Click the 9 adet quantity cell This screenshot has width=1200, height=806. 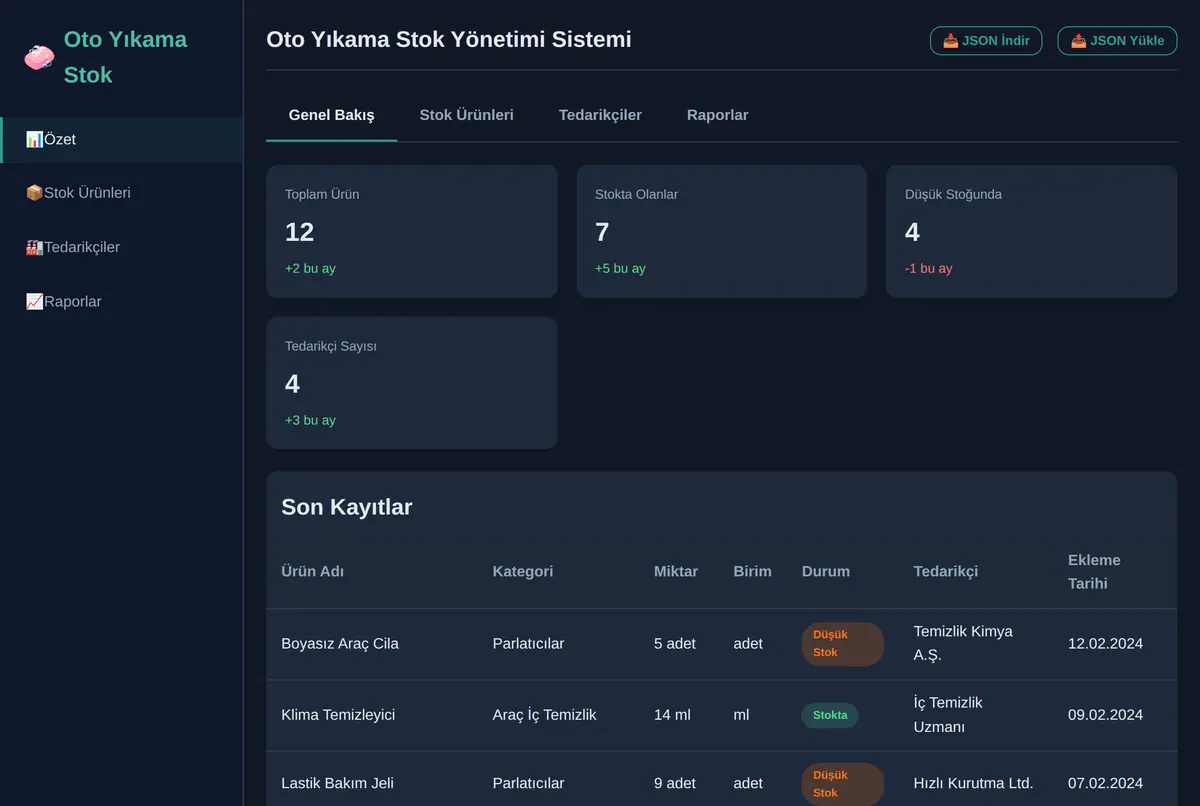675,783
